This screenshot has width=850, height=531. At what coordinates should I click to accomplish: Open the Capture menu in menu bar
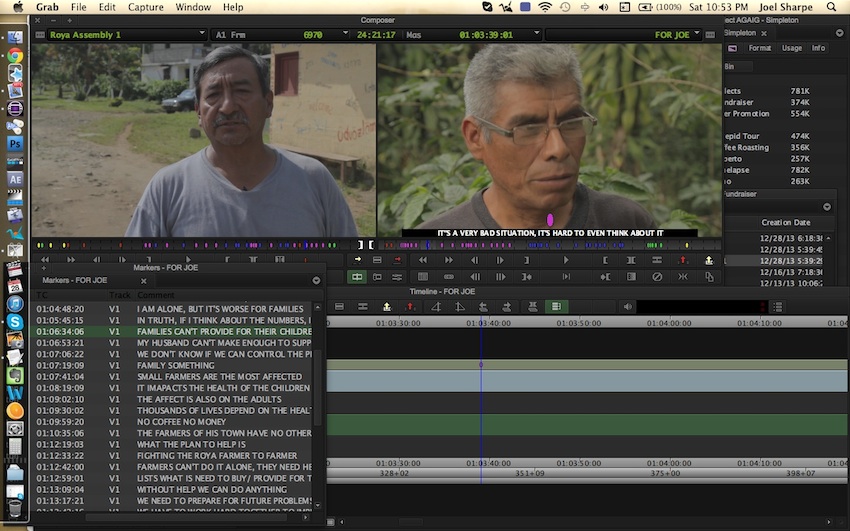click(146, 7)
